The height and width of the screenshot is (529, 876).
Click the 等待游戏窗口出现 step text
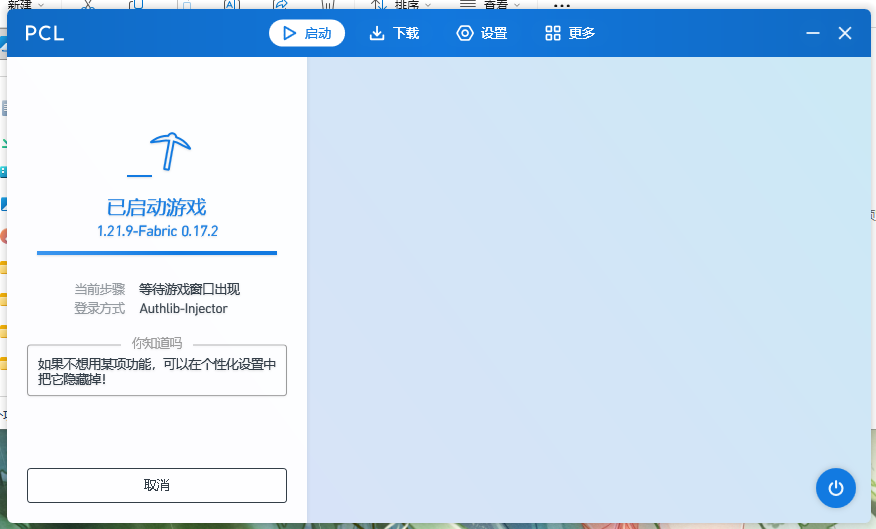189,289
